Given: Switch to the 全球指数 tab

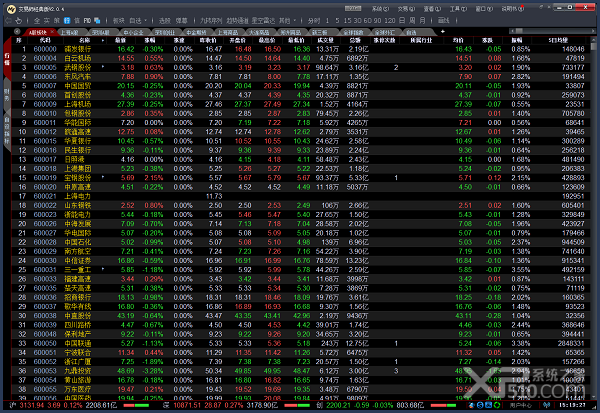Looking at the screenshot, I should 353,33.
